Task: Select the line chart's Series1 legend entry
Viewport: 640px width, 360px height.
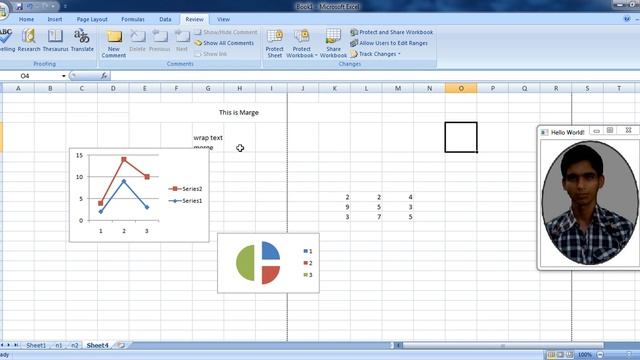Action: click(x=185, y=201)
